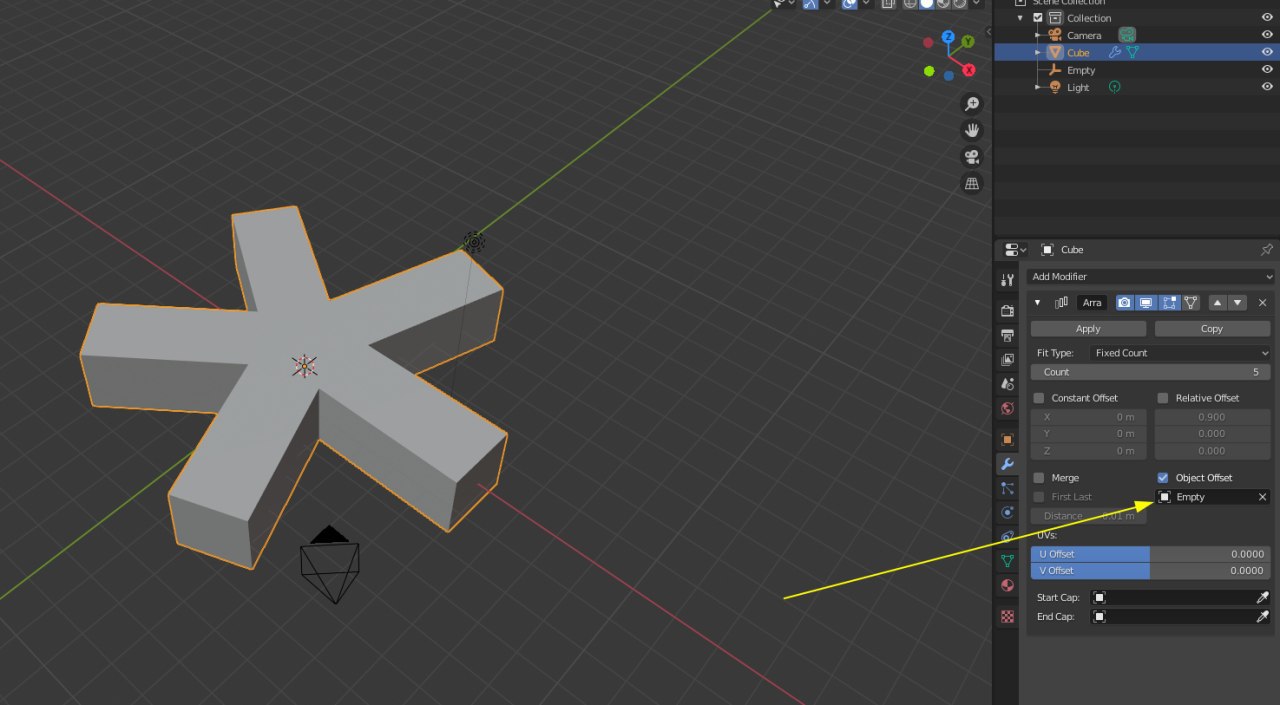
Task: Open the Add Modifier dropdown
Action: (x=1151, y=277)
